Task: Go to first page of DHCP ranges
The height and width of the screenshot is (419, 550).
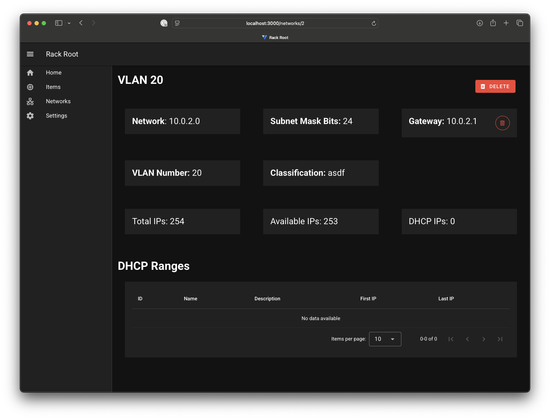Action: coord(451,339)
